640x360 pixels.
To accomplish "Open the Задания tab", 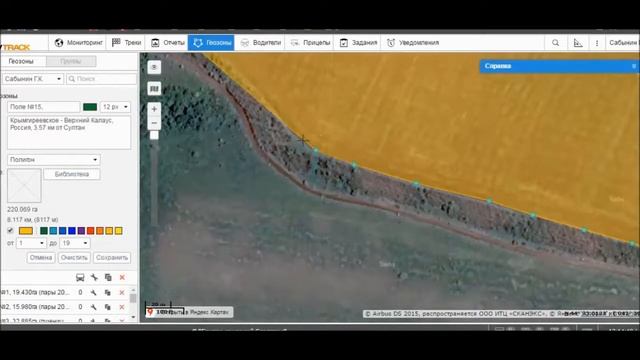I will click(358, 42).
